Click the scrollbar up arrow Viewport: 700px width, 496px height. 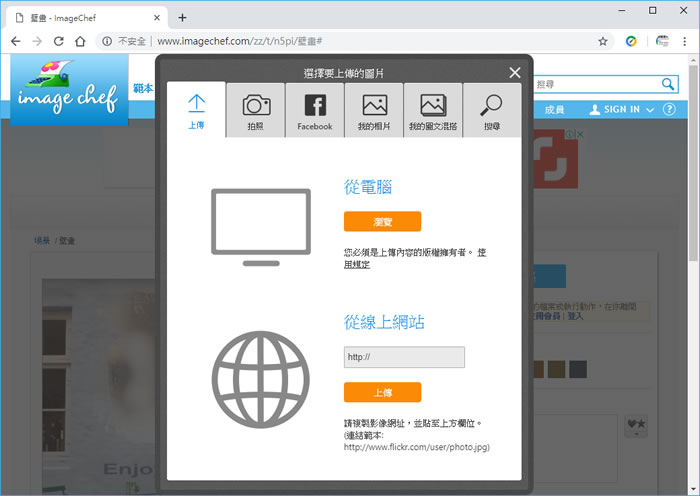point(693,60)
